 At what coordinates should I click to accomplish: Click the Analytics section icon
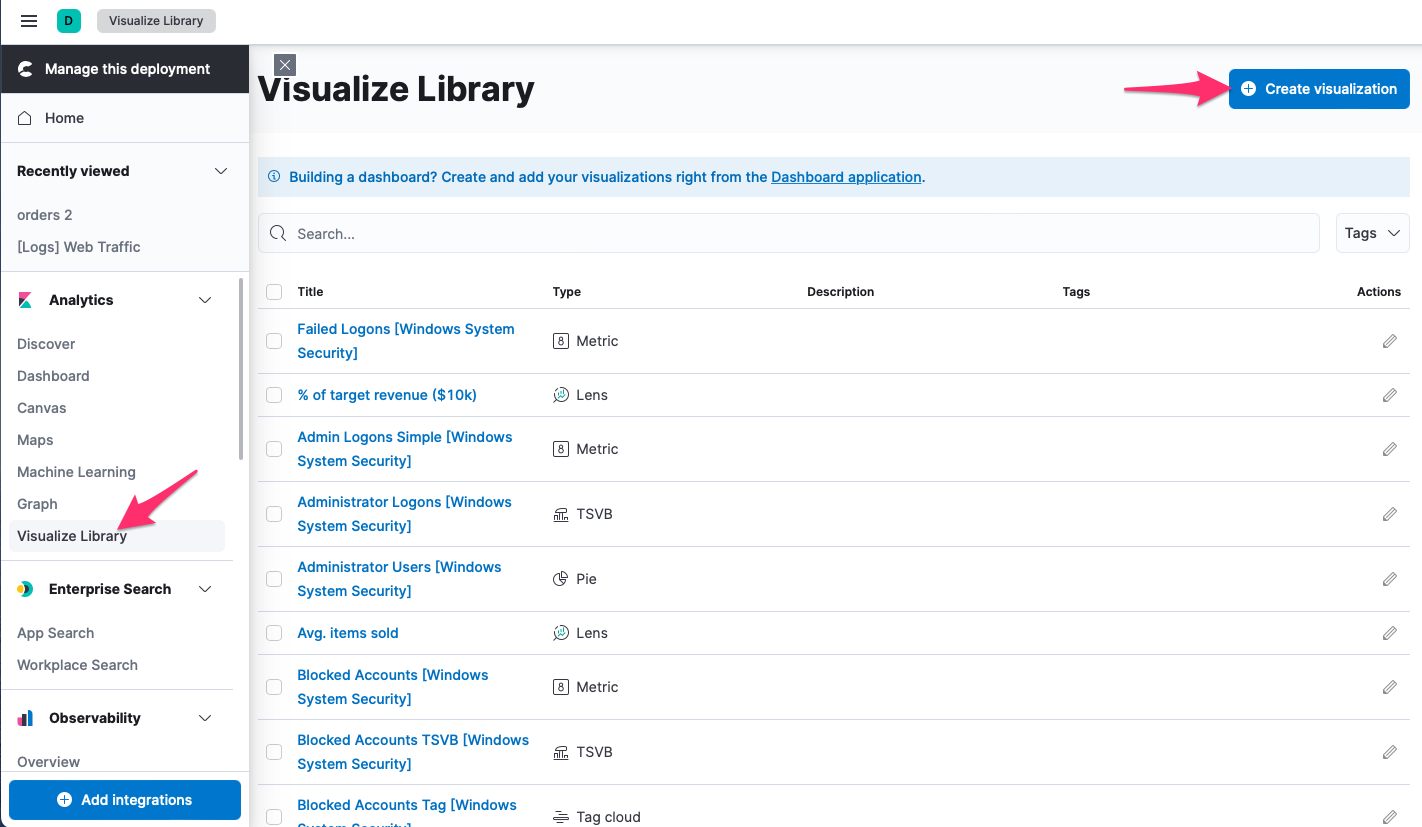24,299
